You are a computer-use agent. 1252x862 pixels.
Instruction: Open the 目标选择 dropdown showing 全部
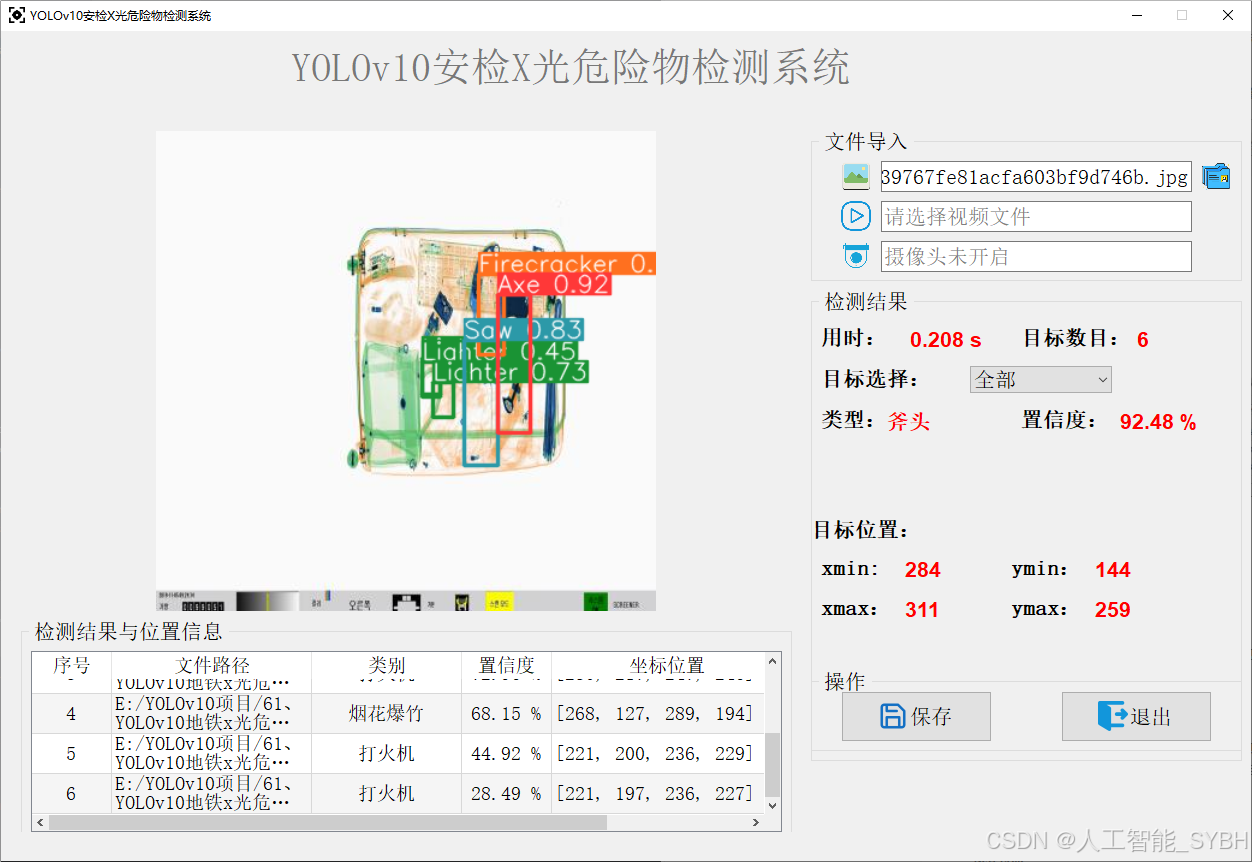pyautogui.click(x=1040, y=379)
